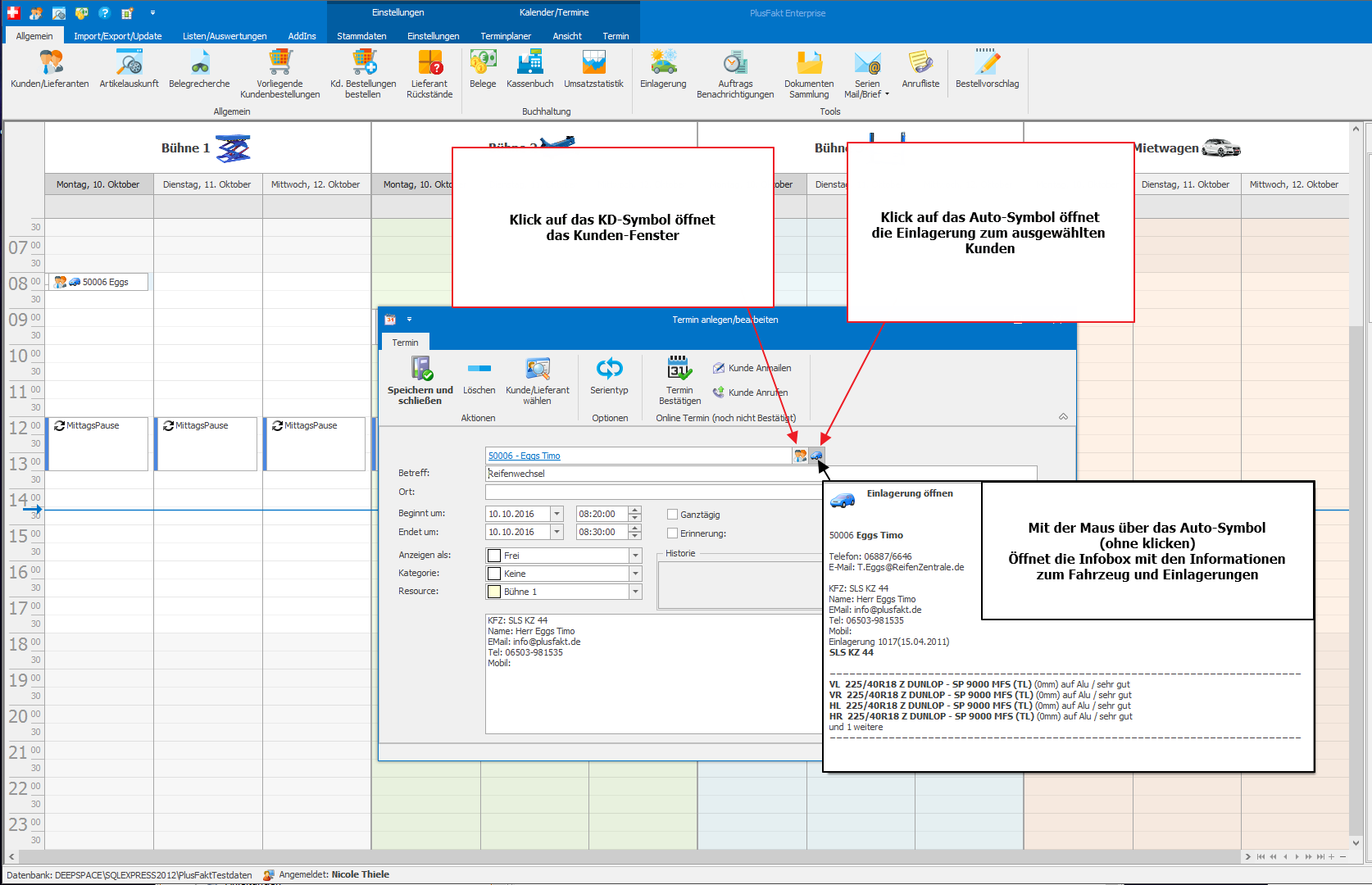Click the KD symbol beside customer field
This screenshot has width=1372, height=885.
tap(801, 456)
